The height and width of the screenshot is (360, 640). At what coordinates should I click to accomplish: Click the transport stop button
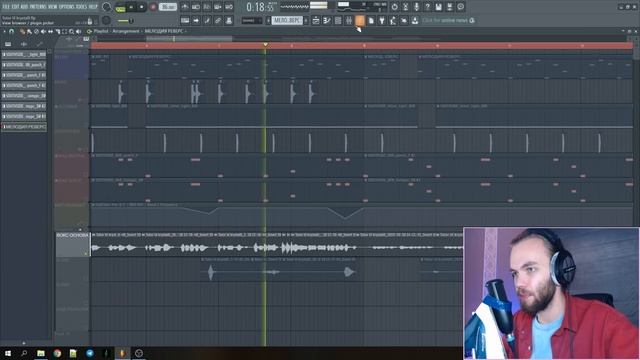click(142, 7)
